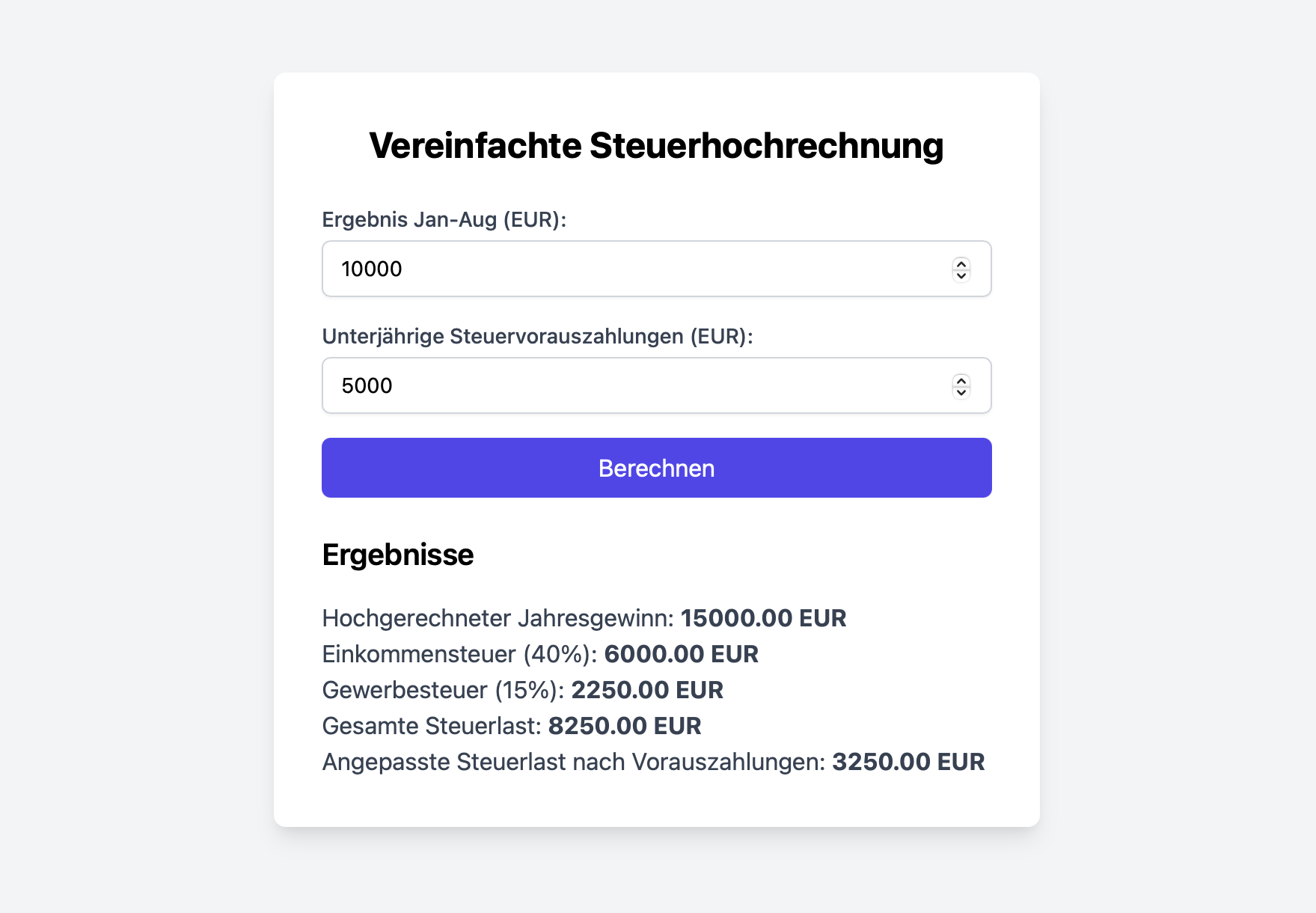Screen dimensions: 1316x913
Task: Decrease the Ergebnis Jan-Aug value with down arrow
Action: tap(961, 275)
